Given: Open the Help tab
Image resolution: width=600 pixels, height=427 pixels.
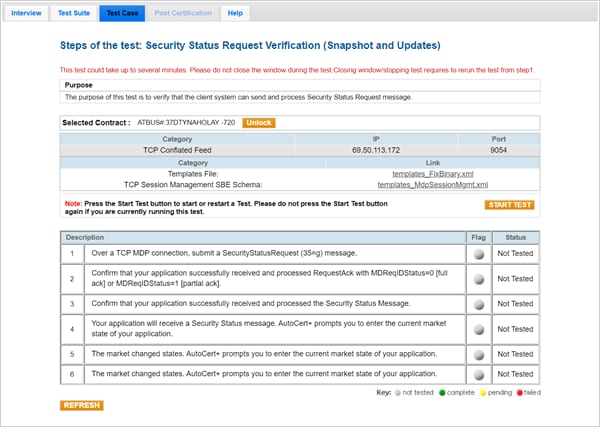Looking at the screenshot, I should (235, 13).
